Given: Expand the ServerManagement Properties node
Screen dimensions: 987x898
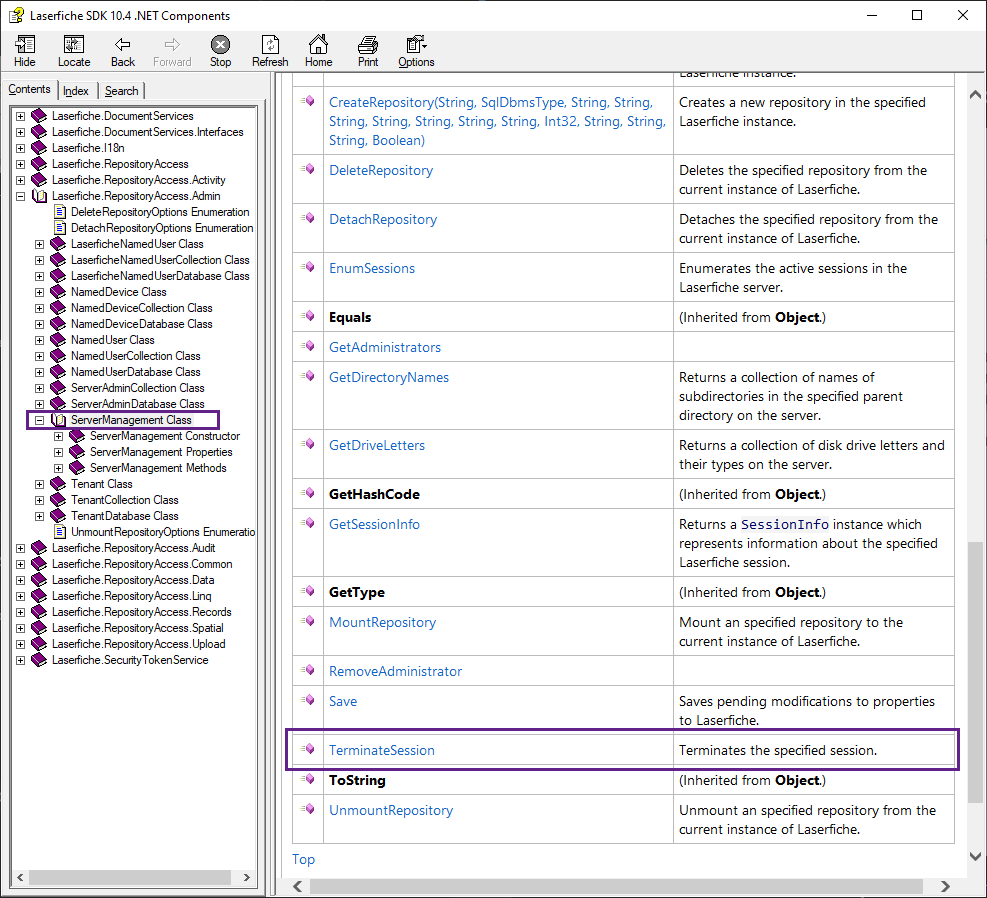Looking at the screenshot, I should (58, 452).
